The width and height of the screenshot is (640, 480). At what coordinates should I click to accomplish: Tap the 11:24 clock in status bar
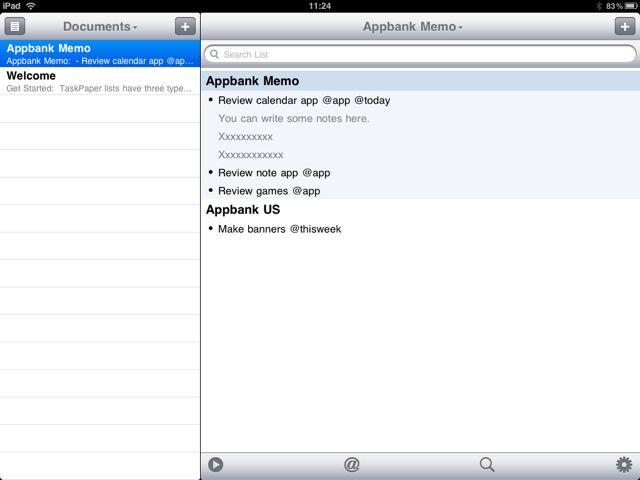[320, 6]
